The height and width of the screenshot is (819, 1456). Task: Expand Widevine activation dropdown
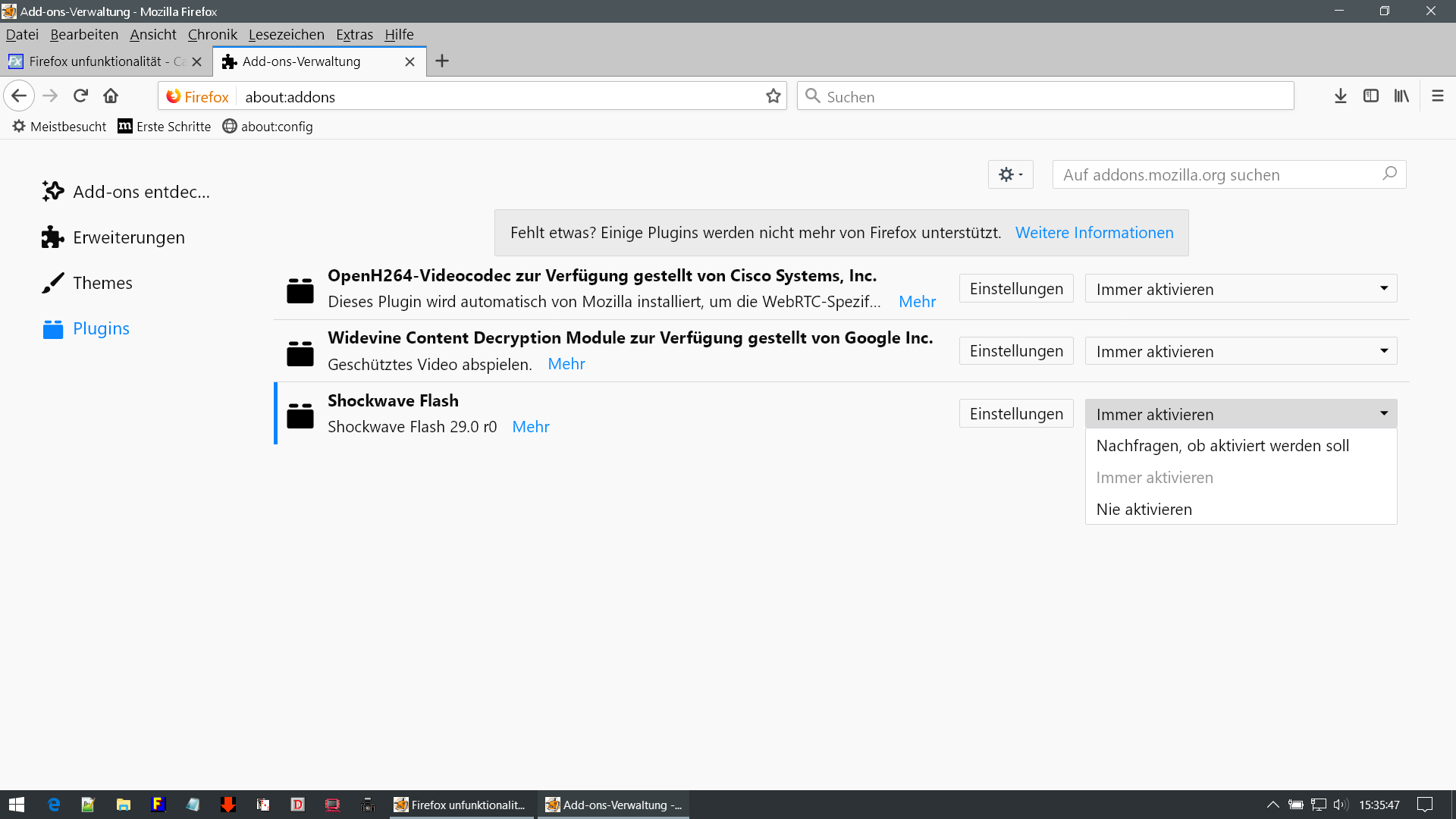[x=1241, y=351]
